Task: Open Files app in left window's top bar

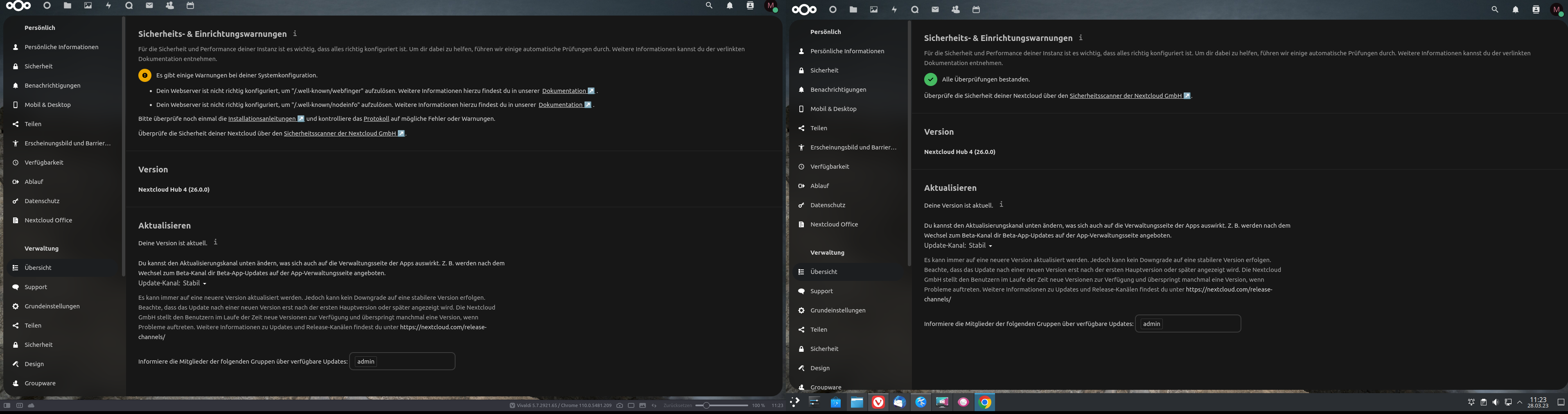Action: tap(68, 5)
